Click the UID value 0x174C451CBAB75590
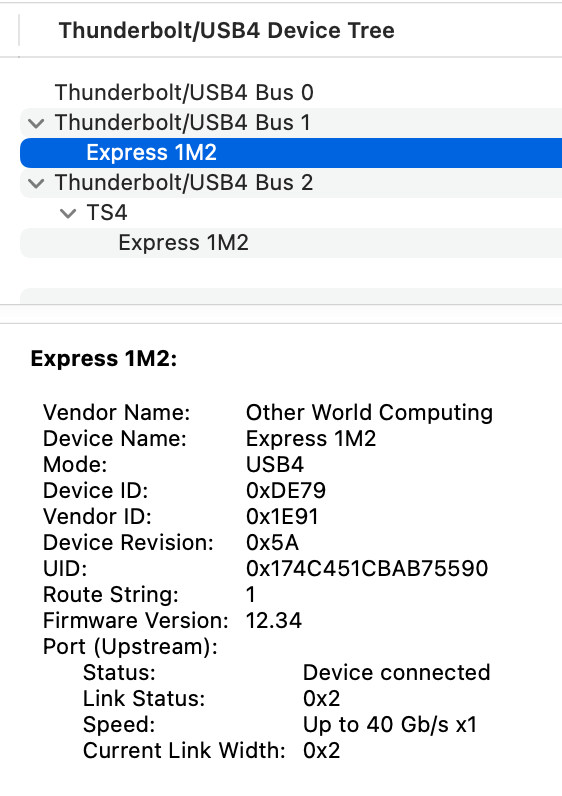Viewport: 562px width, 796px height. tap(367, 569)
